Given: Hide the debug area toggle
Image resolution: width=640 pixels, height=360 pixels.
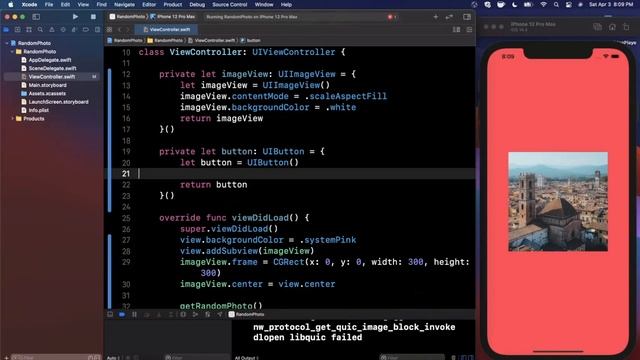Looking at the screenshot, I should (x=110, y=314).
